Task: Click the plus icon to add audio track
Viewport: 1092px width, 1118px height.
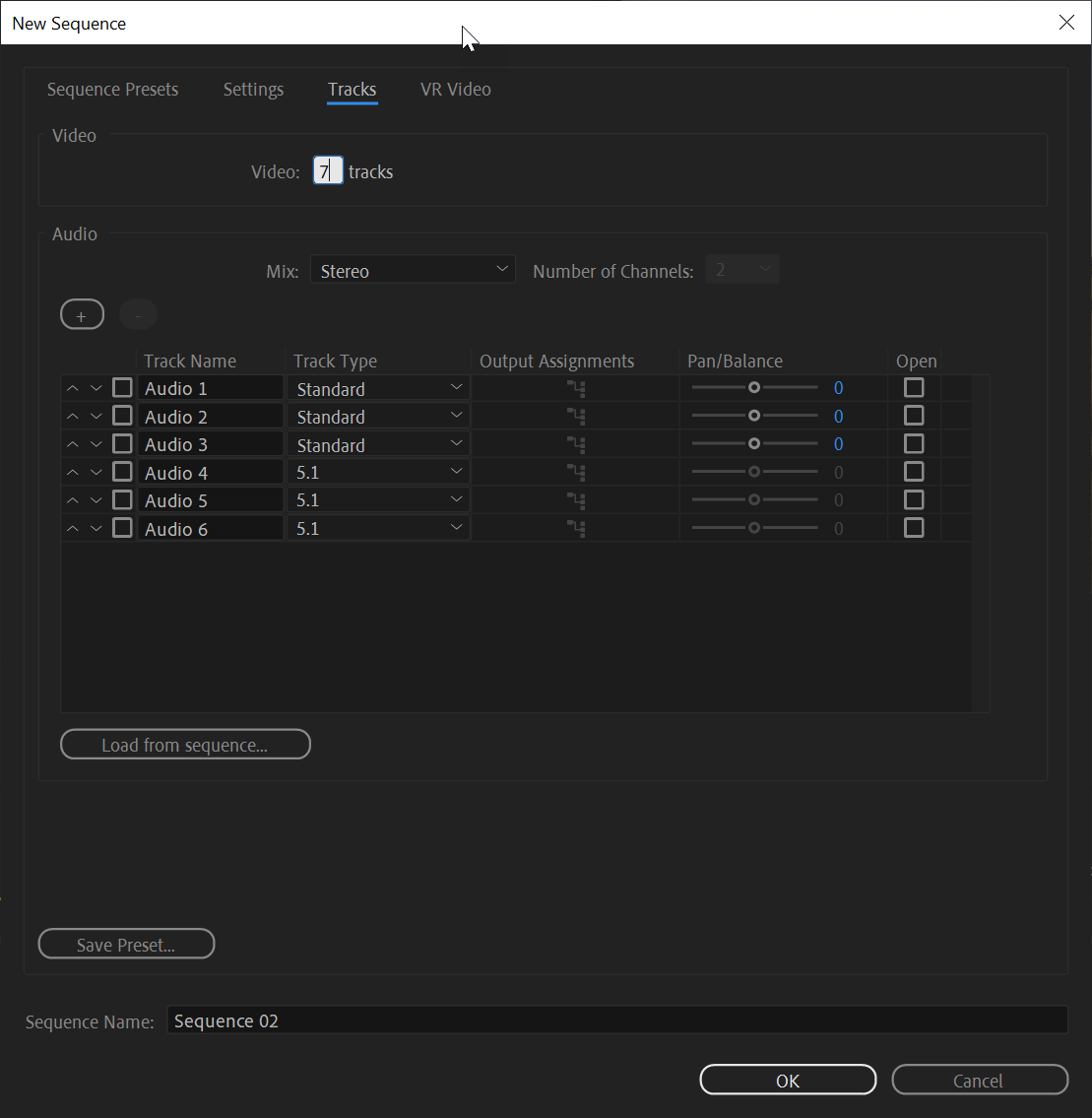Action: [82, 313]
